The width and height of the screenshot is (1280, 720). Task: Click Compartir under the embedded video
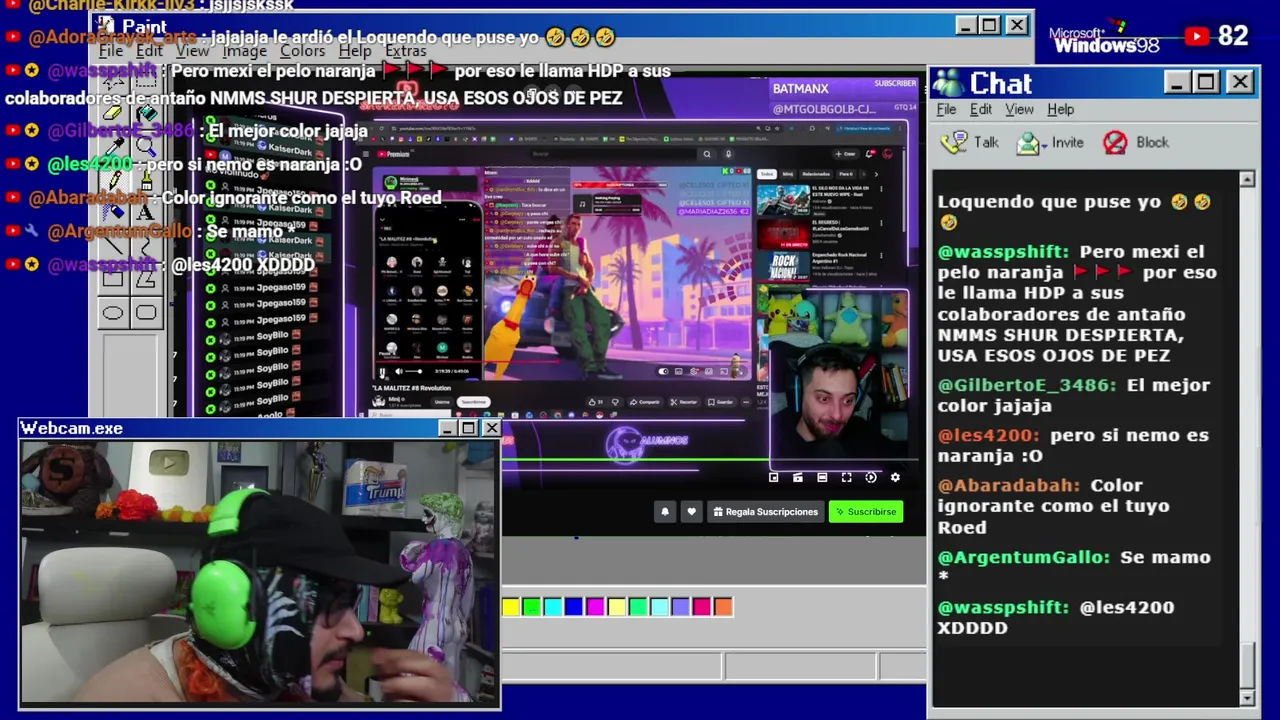[644, 402]
